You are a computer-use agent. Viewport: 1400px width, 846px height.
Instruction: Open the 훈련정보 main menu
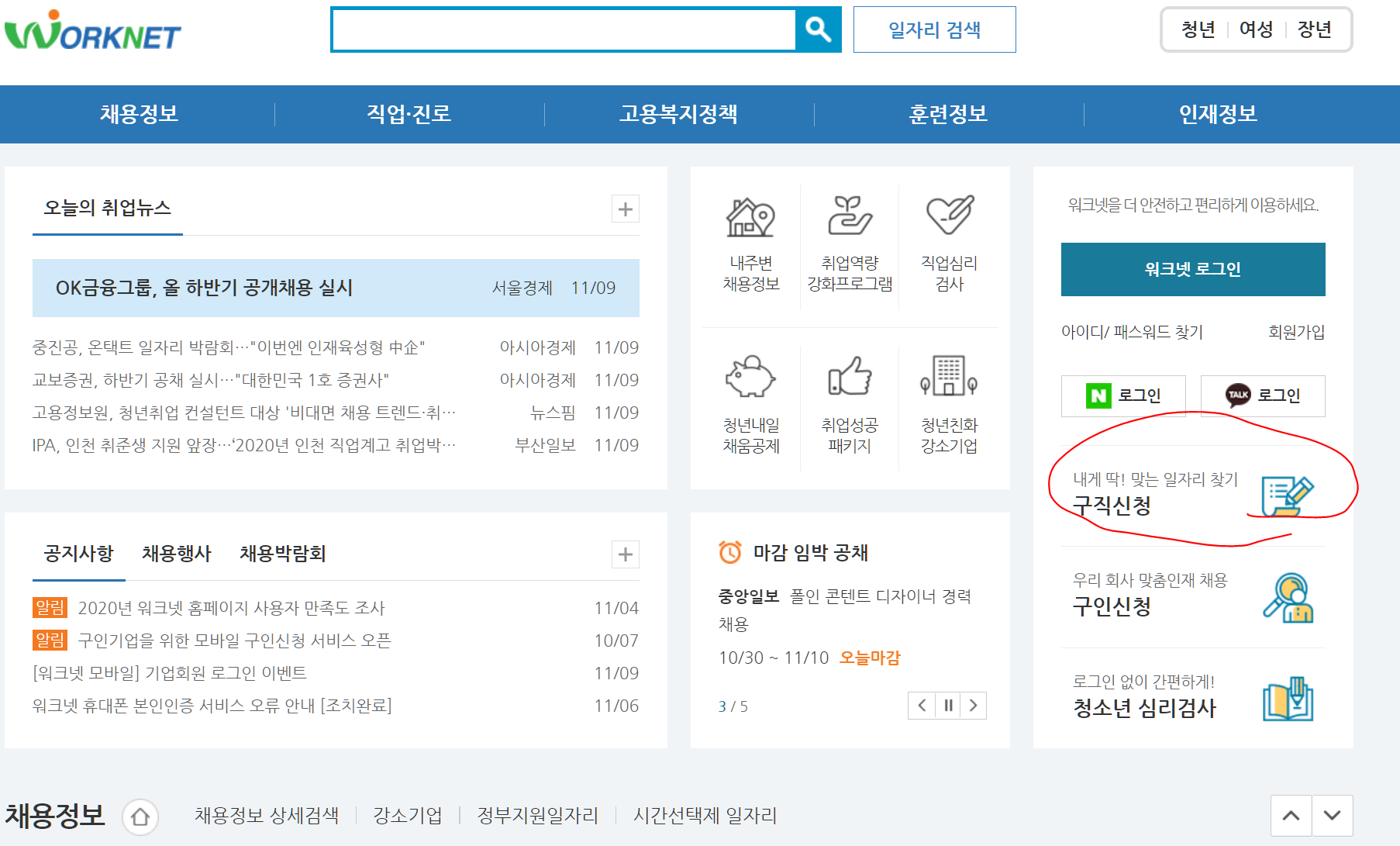(x=949, y=114)
